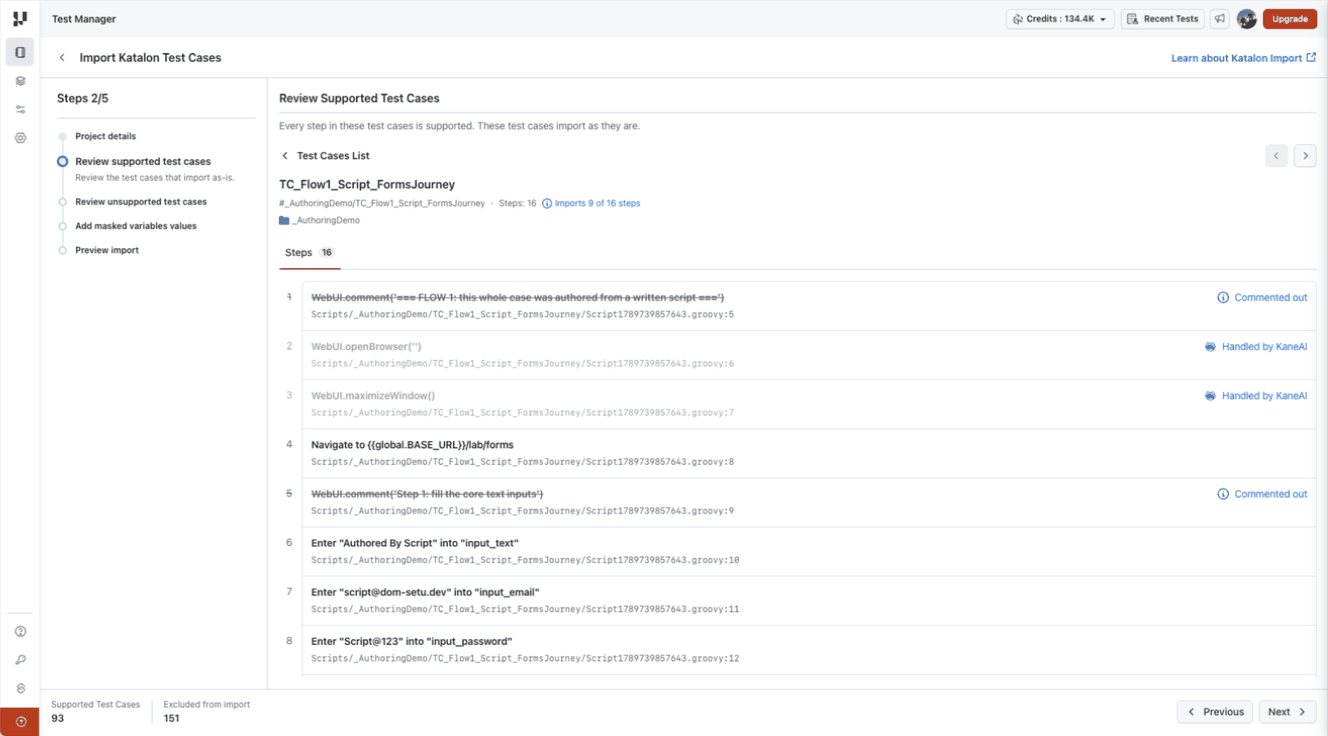
Task: Click the _AuthoringDemo folder name
Action: [x=326, y=220]
